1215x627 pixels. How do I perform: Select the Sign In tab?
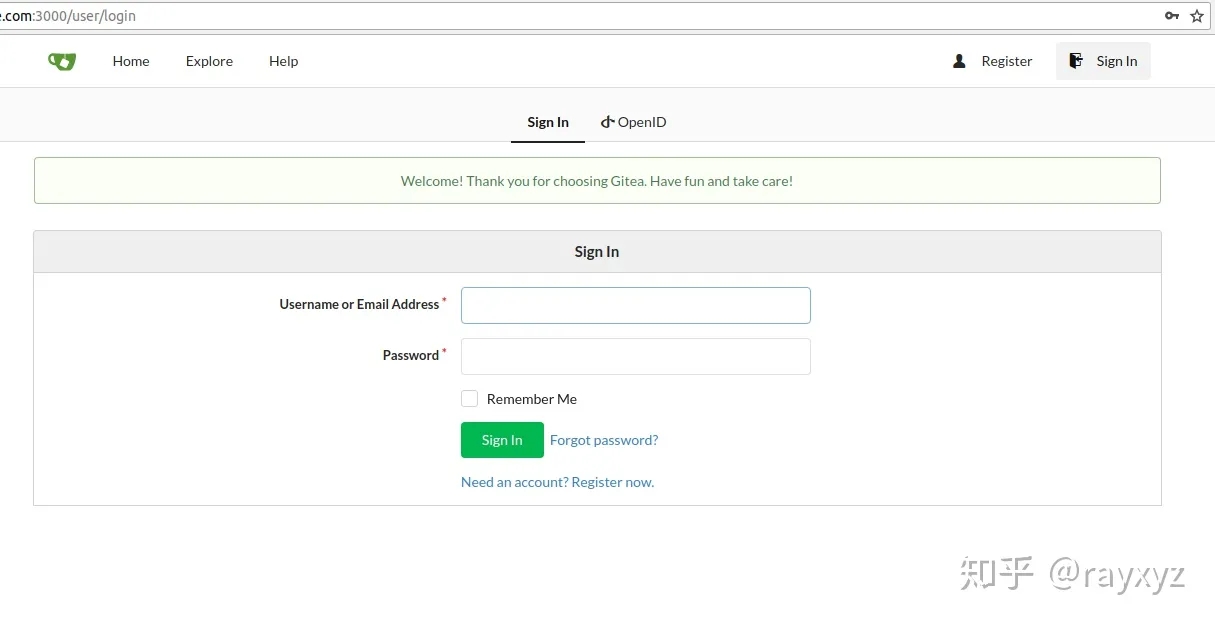pyautogui.click(x=548, y=122)
